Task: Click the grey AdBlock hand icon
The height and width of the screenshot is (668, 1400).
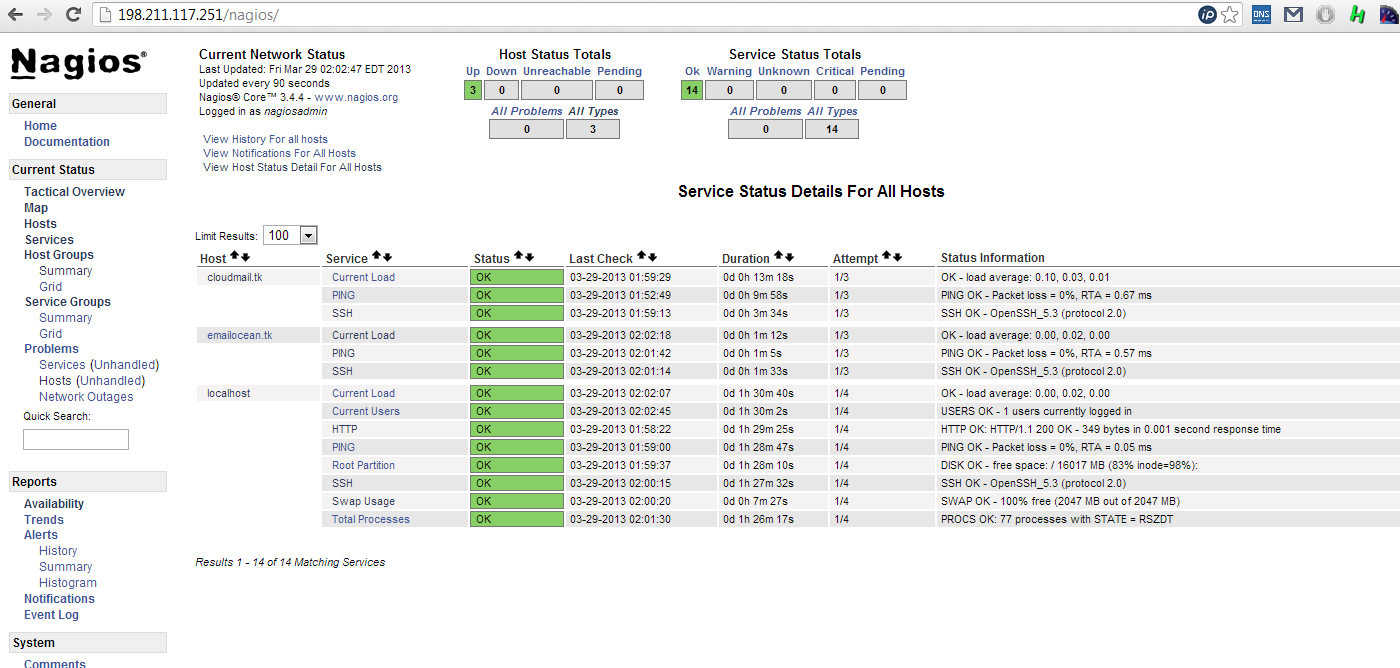Action: [x=1325, y=15]
